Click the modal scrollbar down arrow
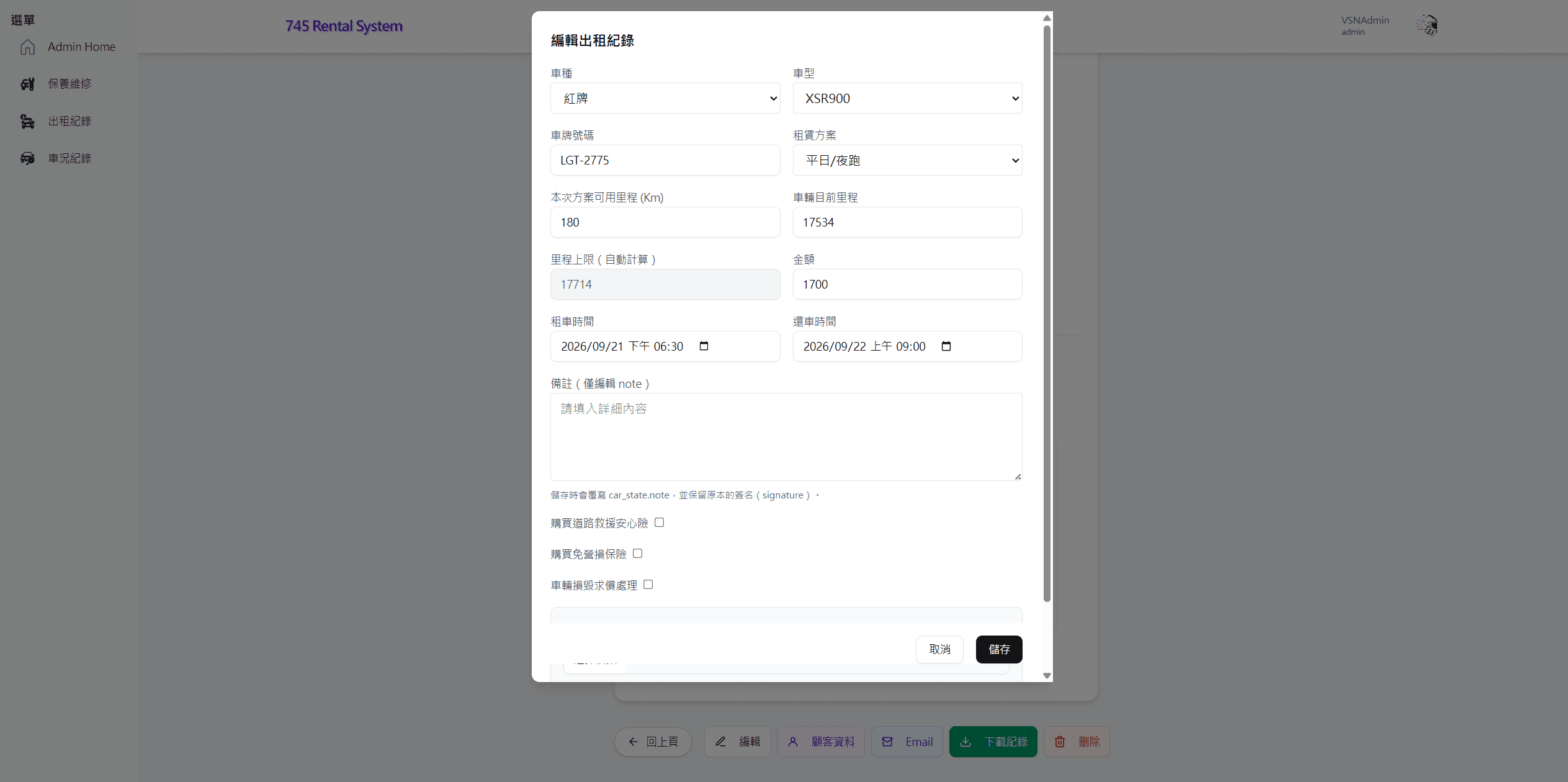The image size is (1568, 782). tap(1047, 676)
